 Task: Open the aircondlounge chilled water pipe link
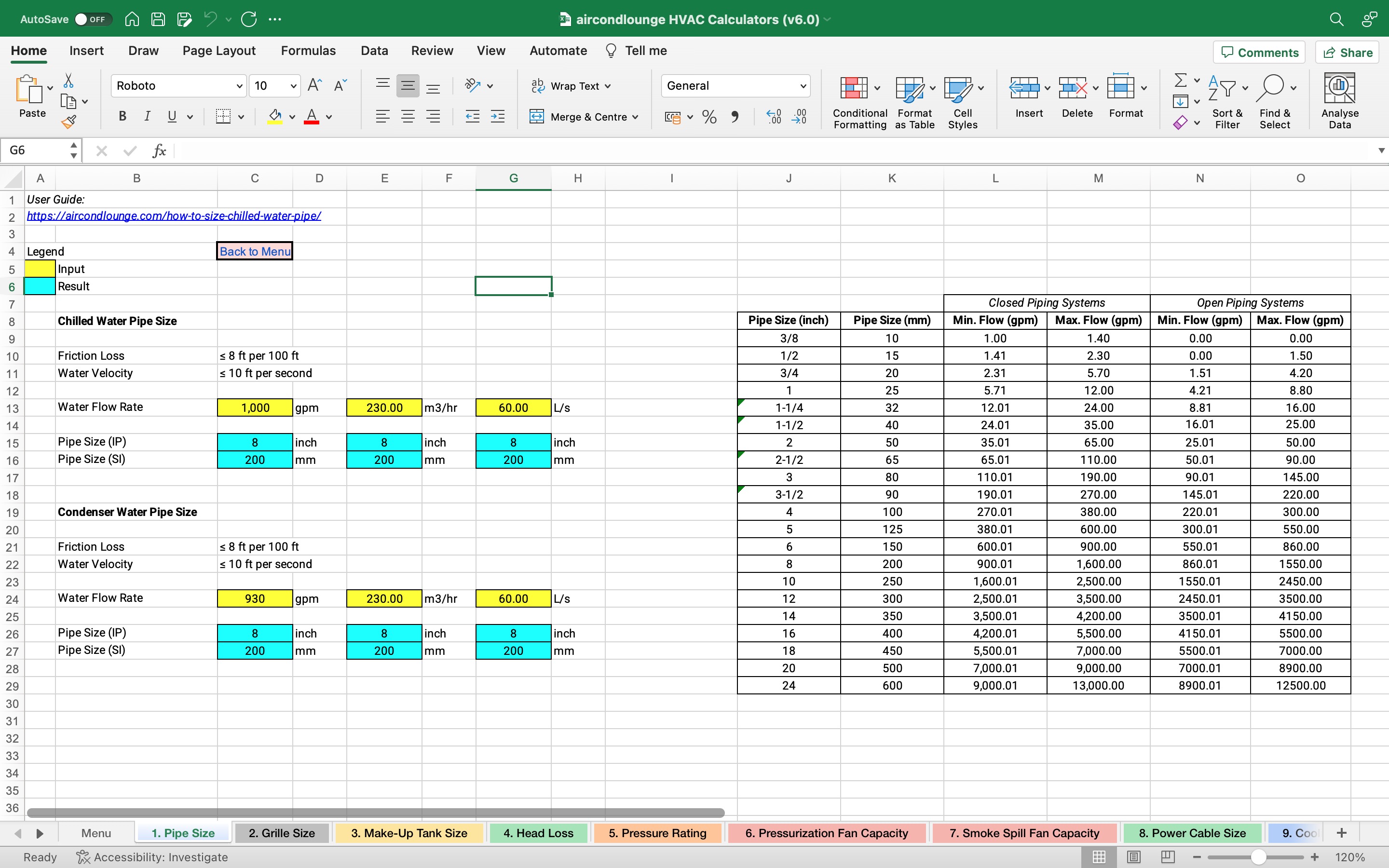coord(174,216)
